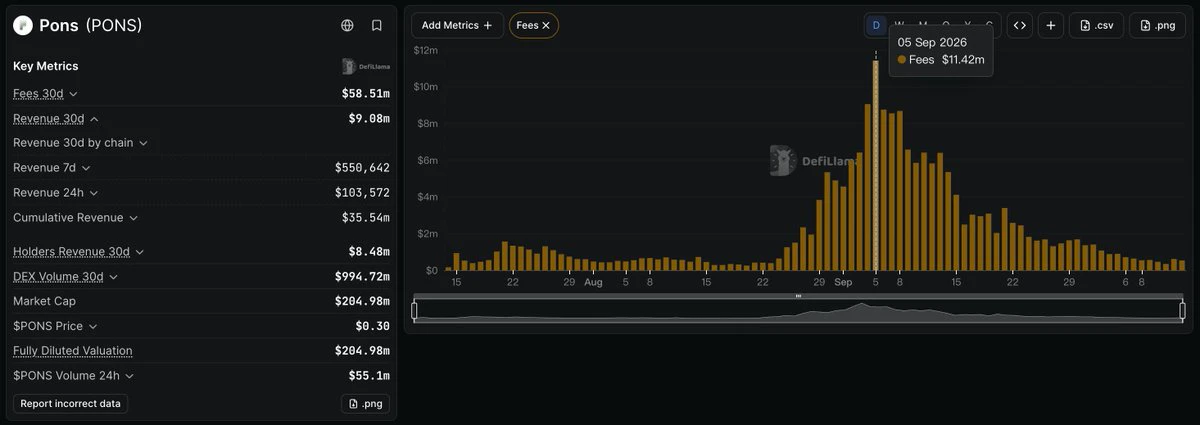Viewport: 1200px width, 425px height.
Task: Click the Key Metrics heading
Action: 46,66
